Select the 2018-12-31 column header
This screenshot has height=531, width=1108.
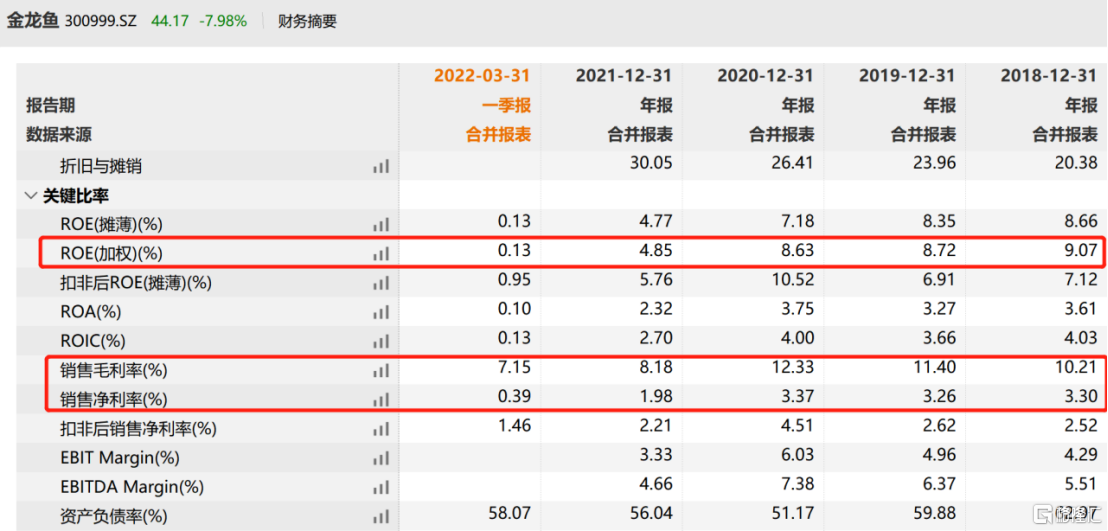1049,75
